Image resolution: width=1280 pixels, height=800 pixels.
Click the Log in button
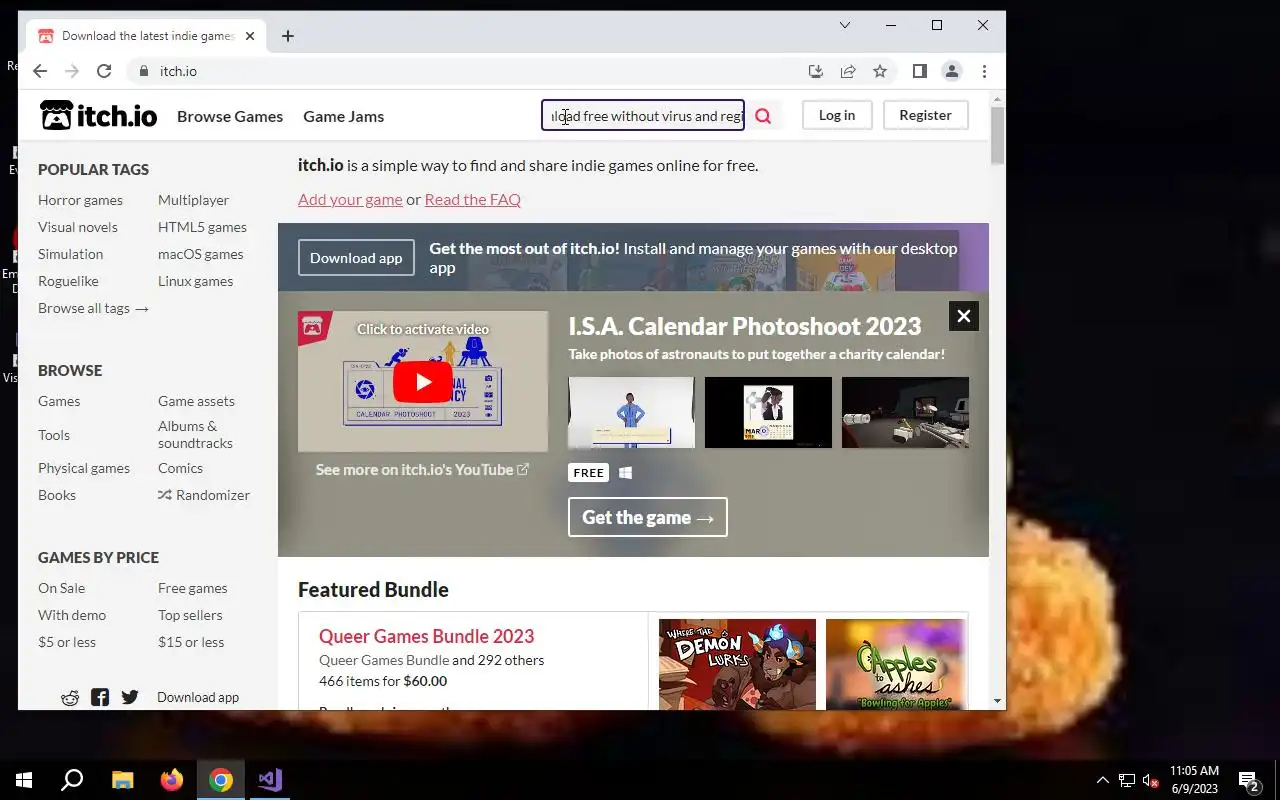pyautogui.click(x=837, y=115)
